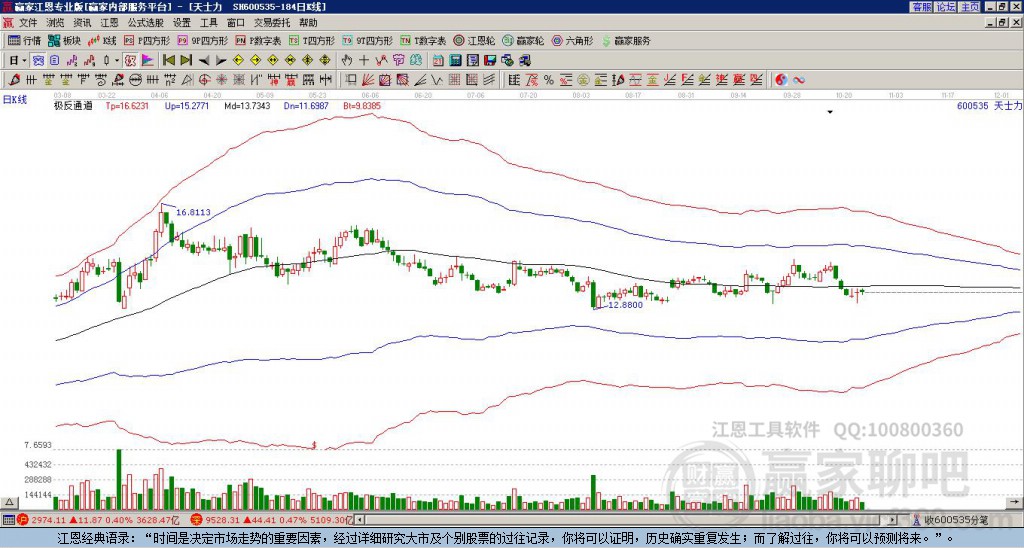Select the crosshair cursor tool
1024x548 pixels.
pyautogui.click(x=364, y=61)
